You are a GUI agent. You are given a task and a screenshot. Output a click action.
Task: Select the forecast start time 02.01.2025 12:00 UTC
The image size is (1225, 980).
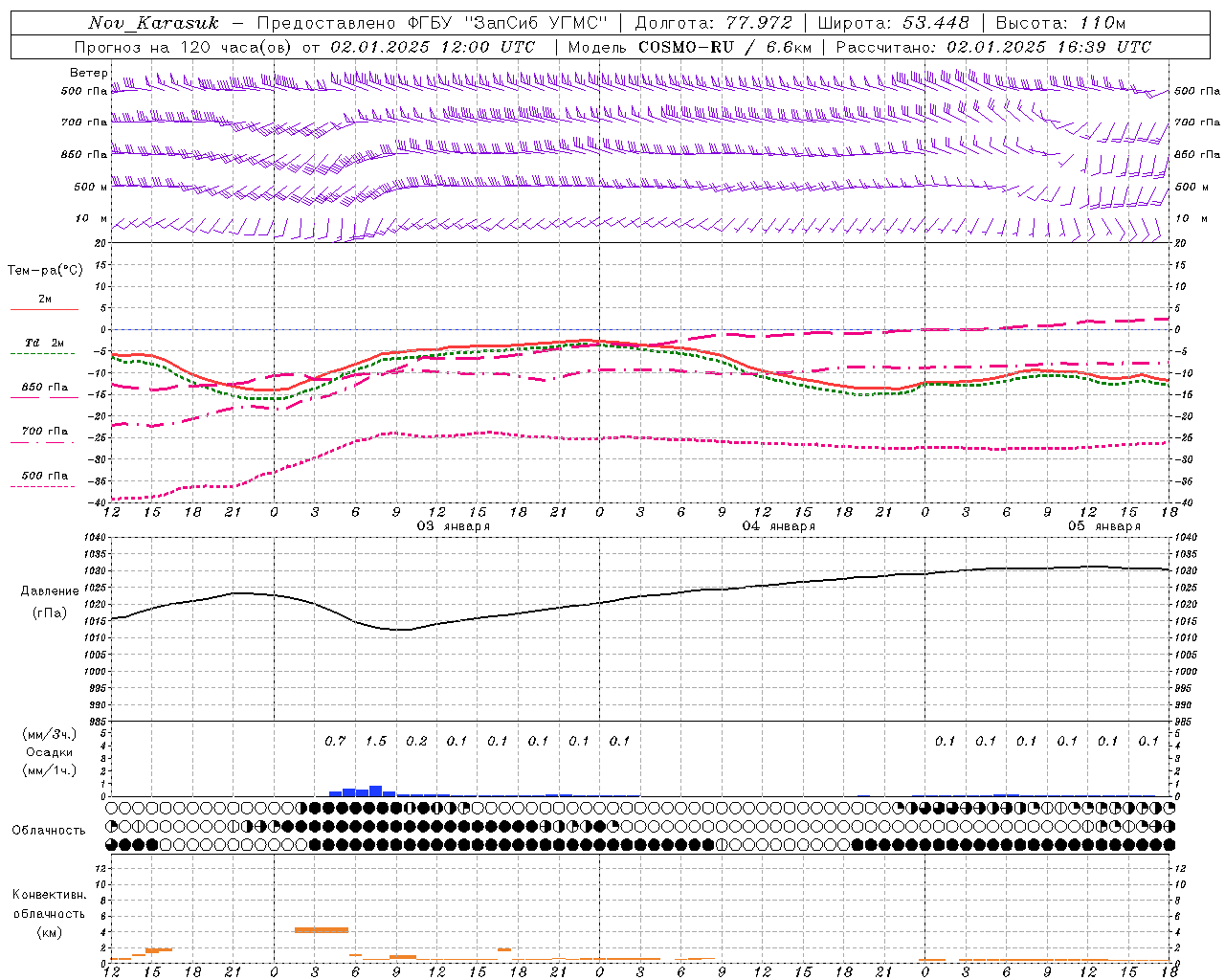tap(433, 47)
